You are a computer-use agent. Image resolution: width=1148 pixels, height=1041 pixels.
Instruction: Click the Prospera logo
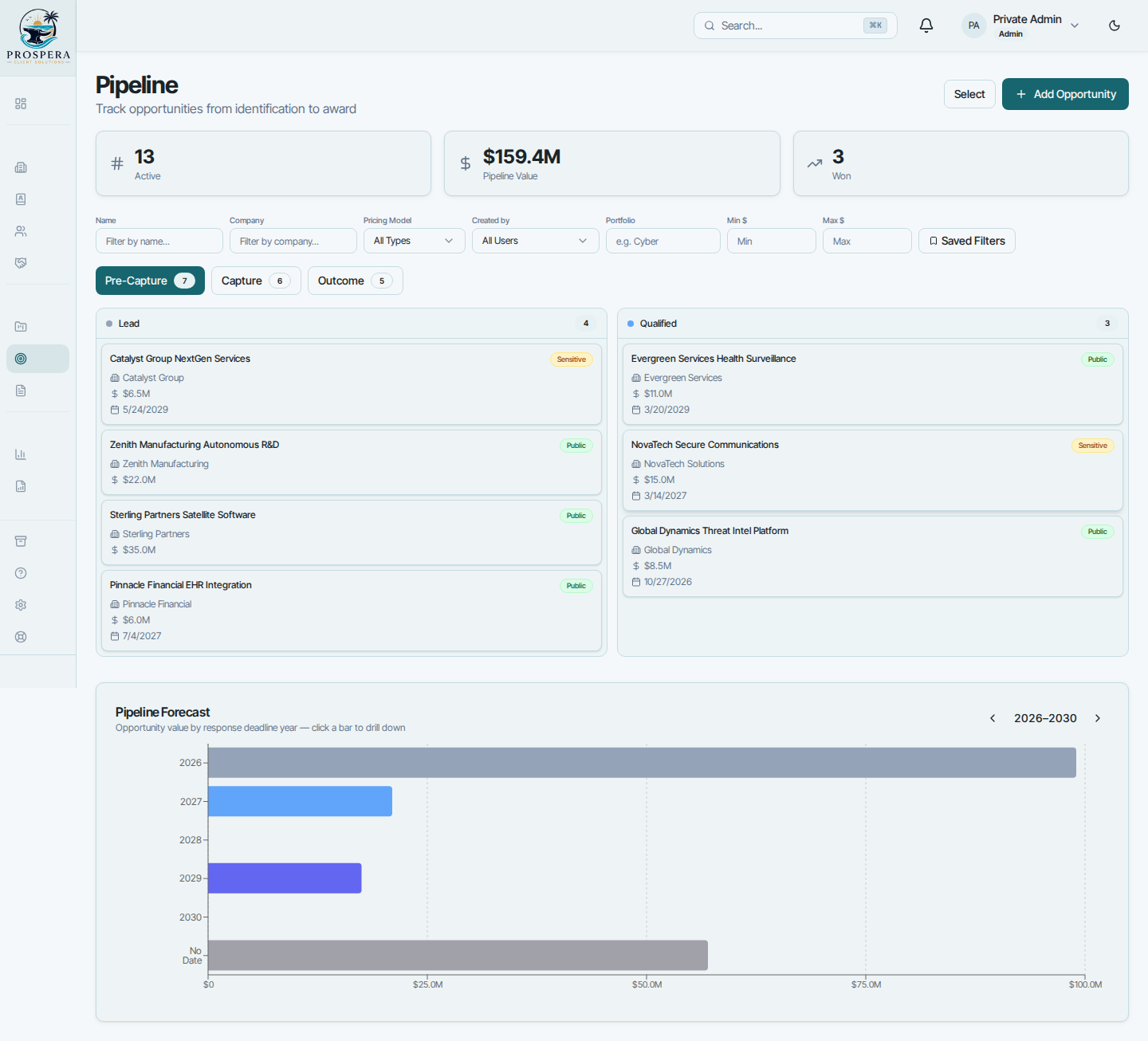[38, 37]
